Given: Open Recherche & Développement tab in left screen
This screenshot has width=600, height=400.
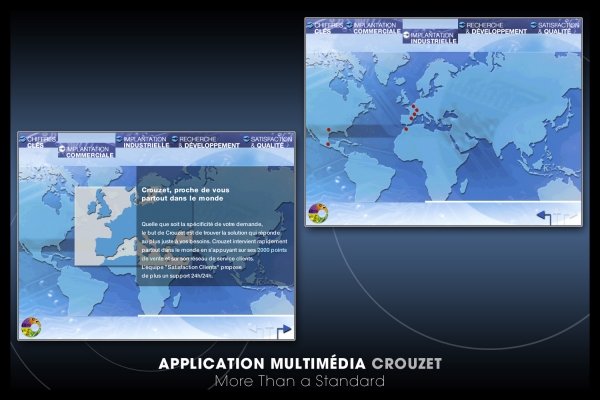Looking at the screenshot, I should [x=209, y=142].
